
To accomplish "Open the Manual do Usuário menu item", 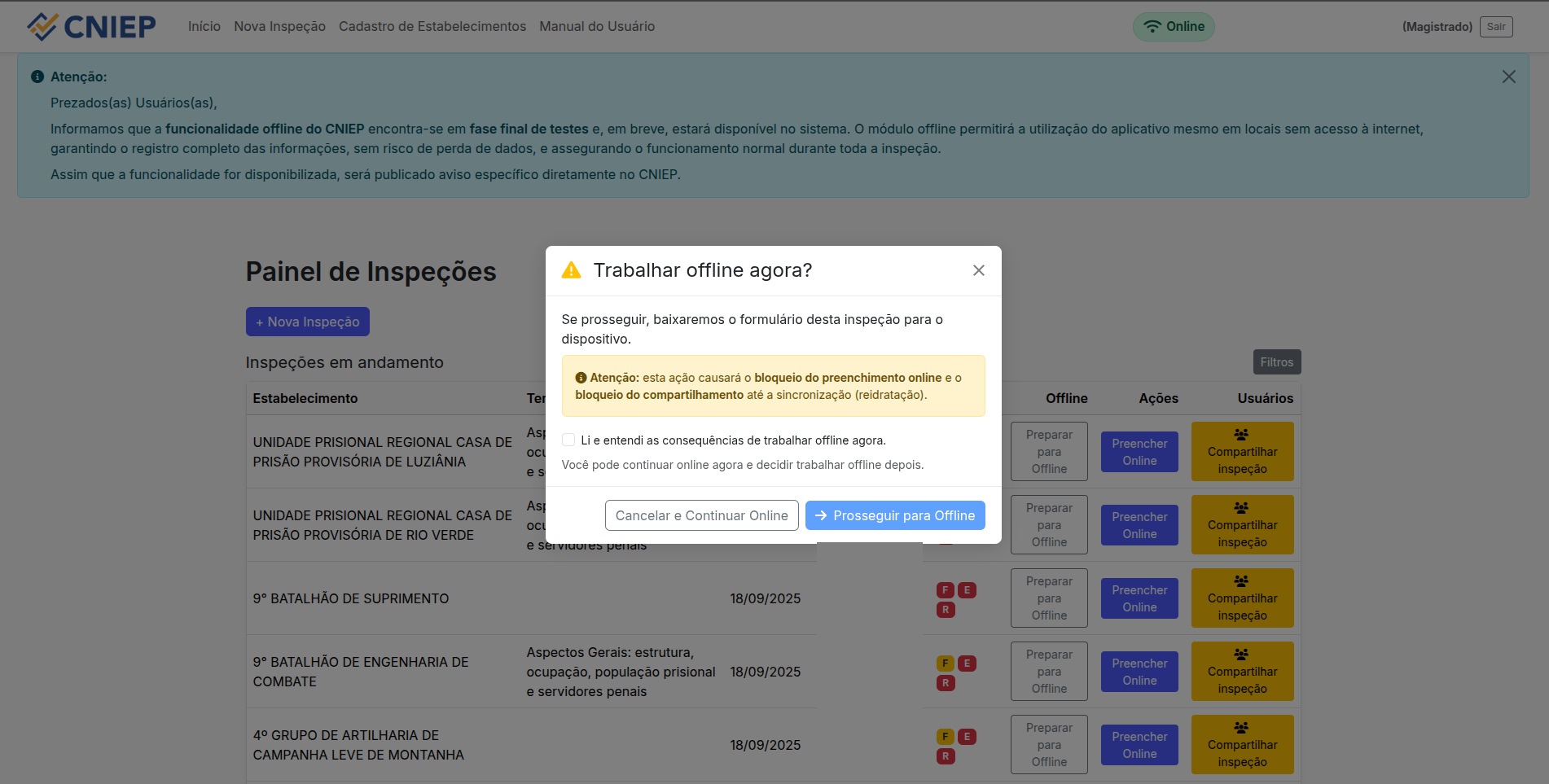I will point(596,27).
